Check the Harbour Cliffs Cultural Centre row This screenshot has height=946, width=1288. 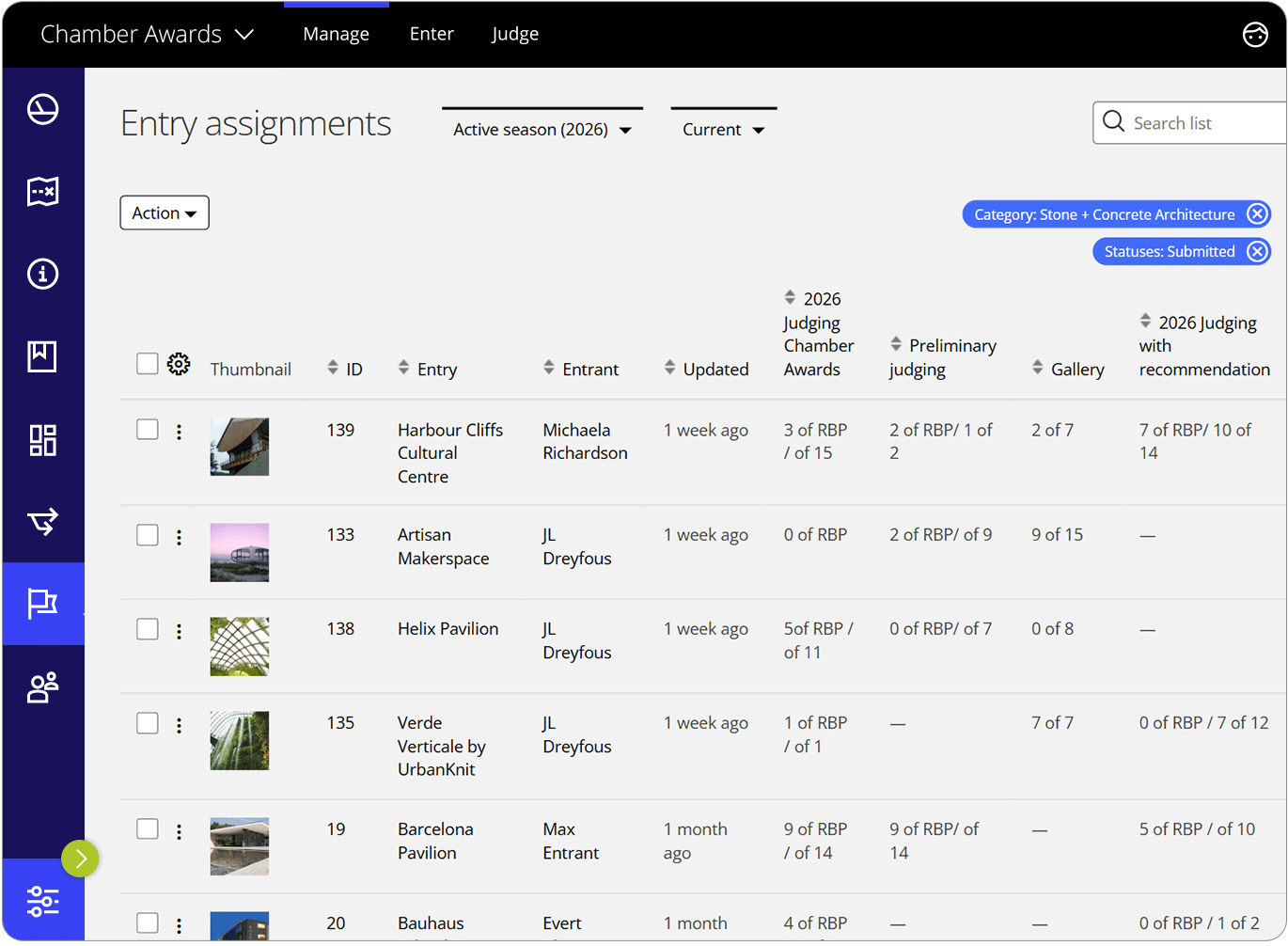pos(147,429)
